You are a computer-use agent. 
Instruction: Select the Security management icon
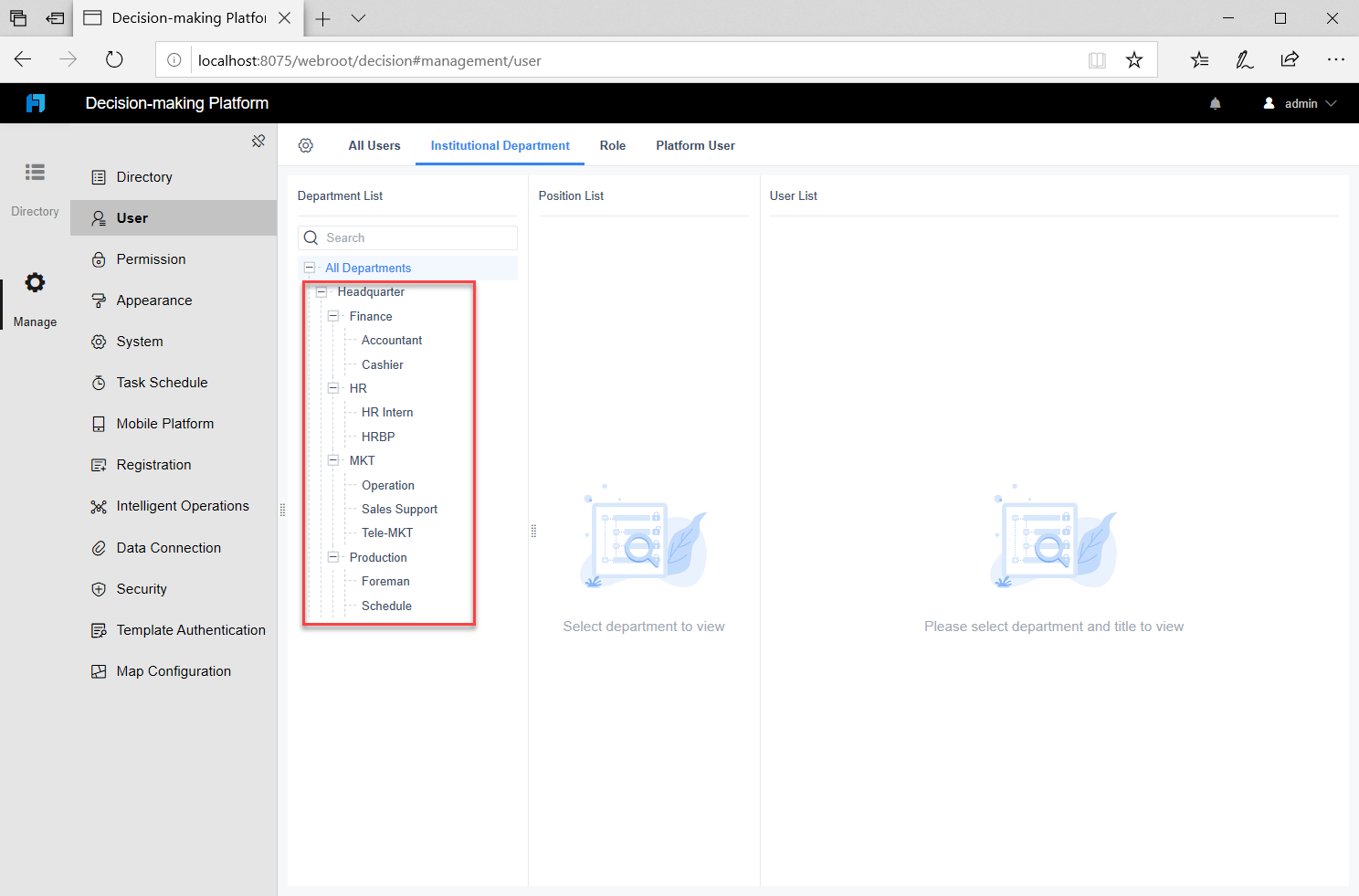click(x=99, y=588)
